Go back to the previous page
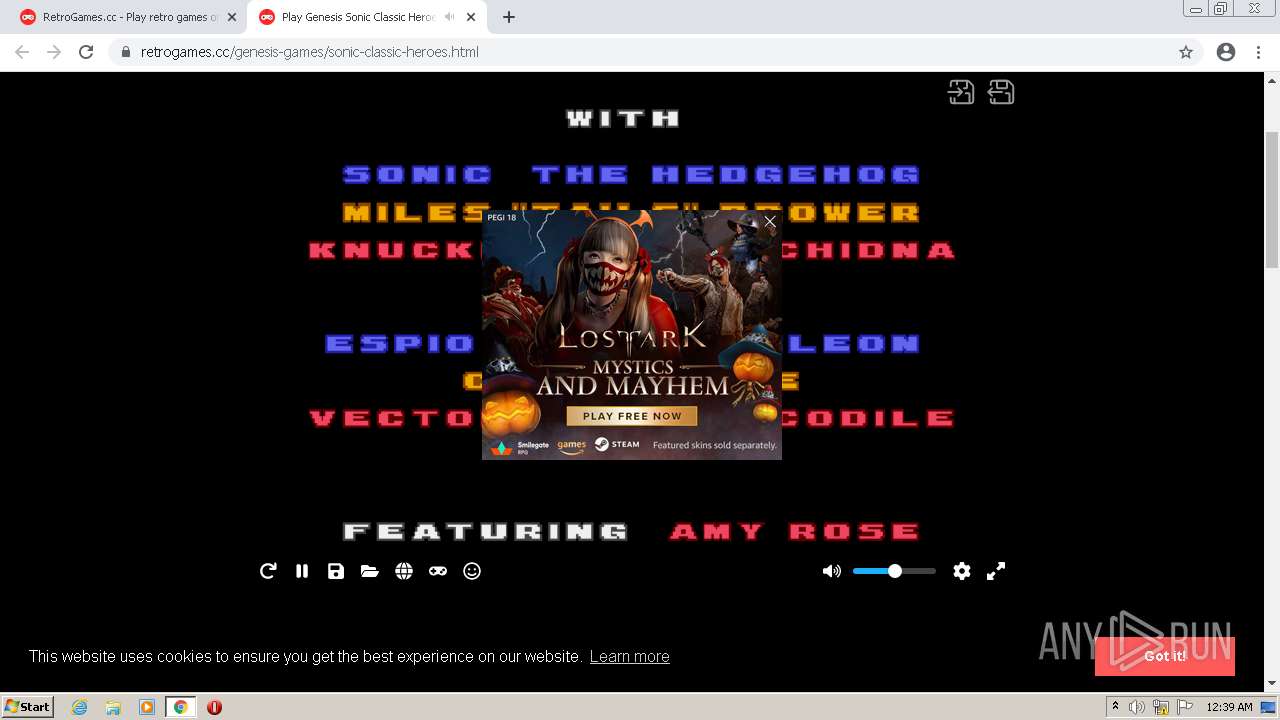 tap(22, 52)
